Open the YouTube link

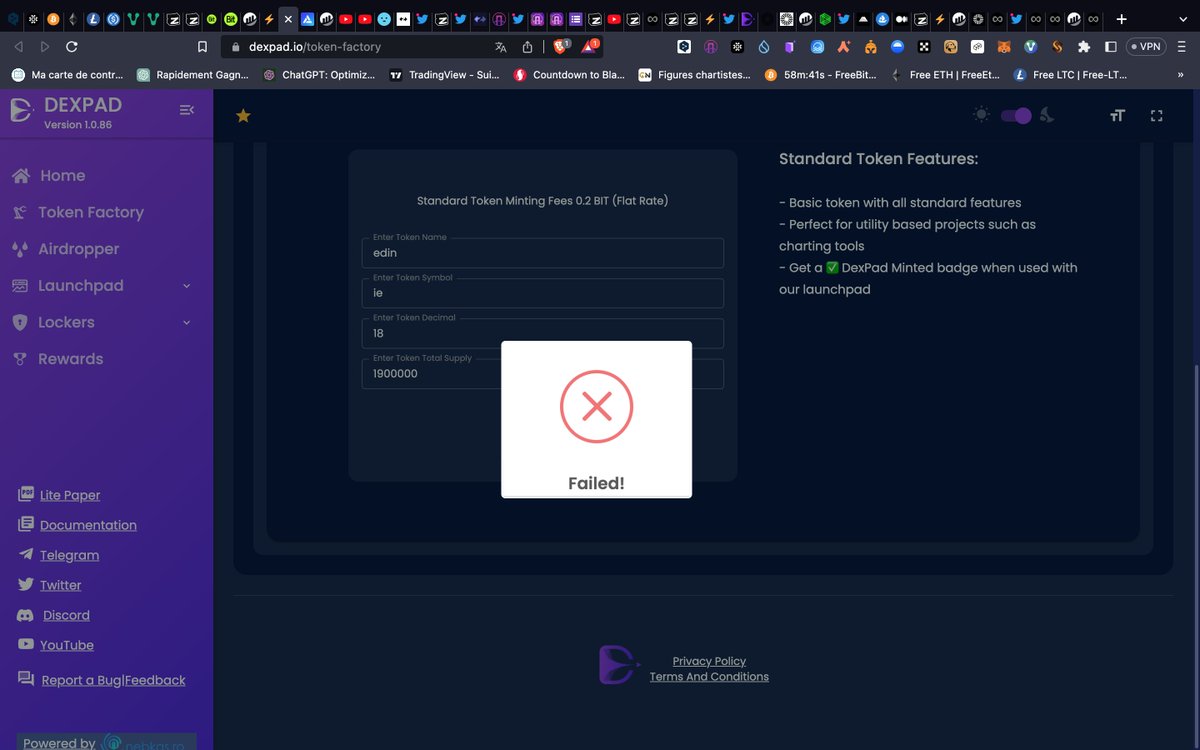[67, 645]
